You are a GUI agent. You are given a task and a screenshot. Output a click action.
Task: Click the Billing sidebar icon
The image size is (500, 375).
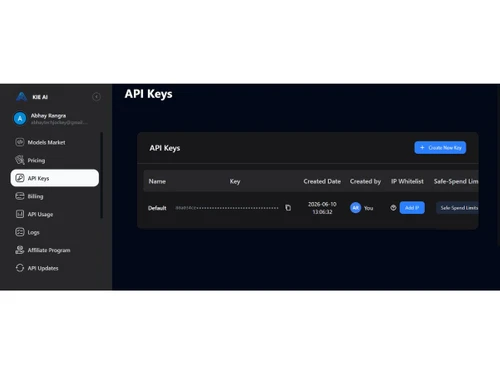20,196
